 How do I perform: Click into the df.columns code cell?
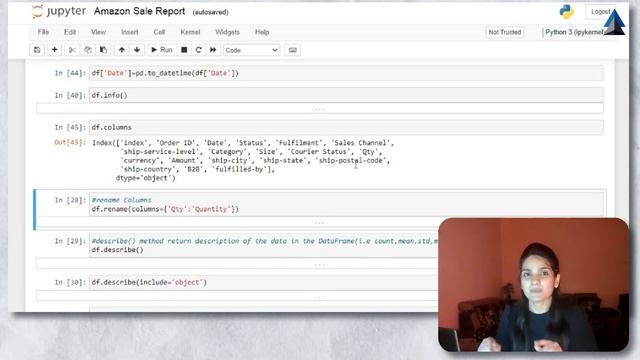tap(346, 127)
